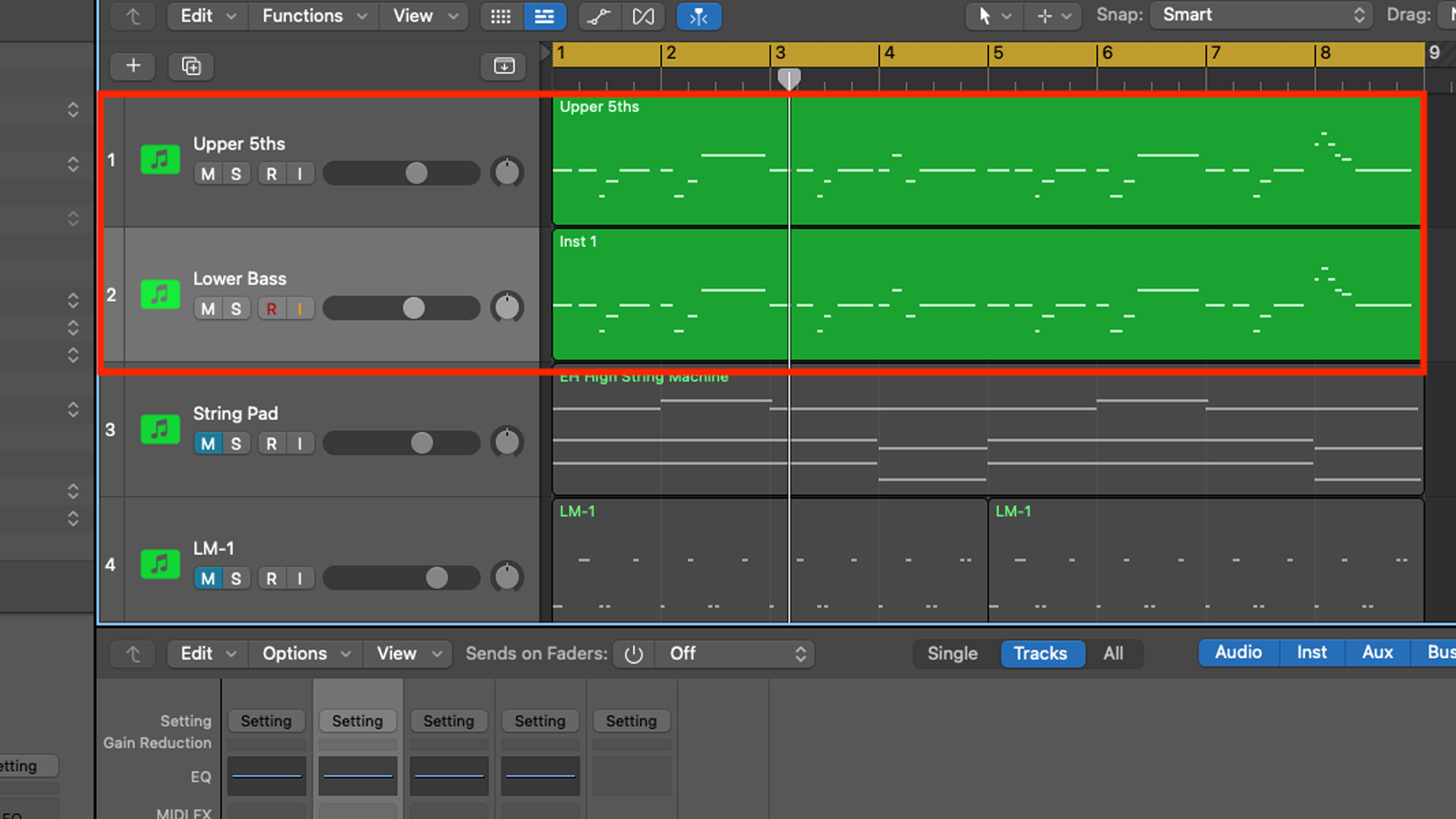Click the Upper 5ths track instrument icon
1456x819 pixels.
pyautogui.click(x=160, y=159)
